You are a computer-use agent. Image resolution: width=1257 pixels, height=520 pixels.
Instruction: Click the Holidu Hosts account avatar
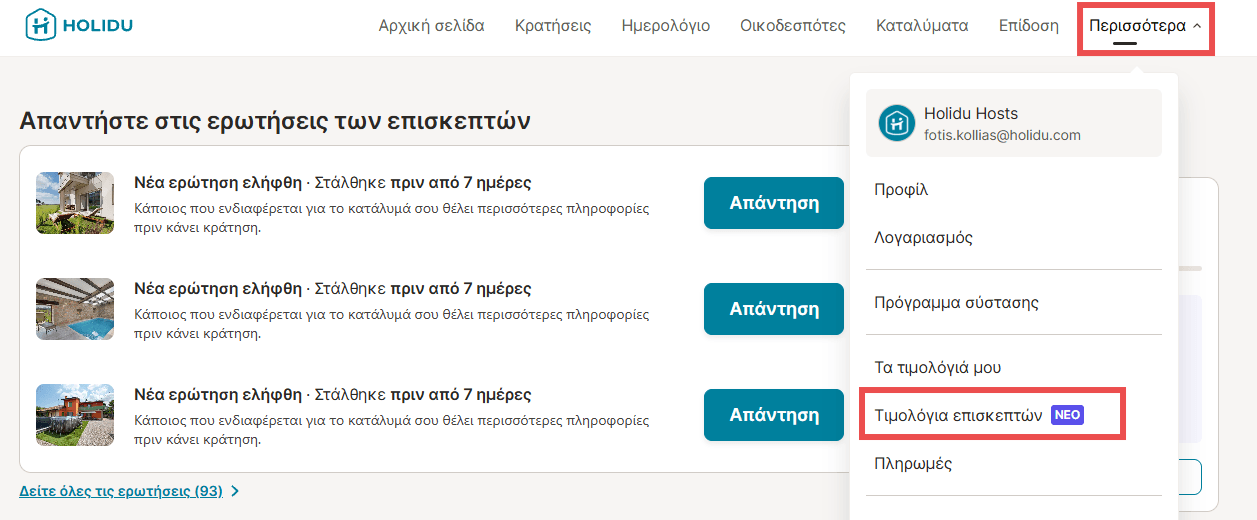896,123
